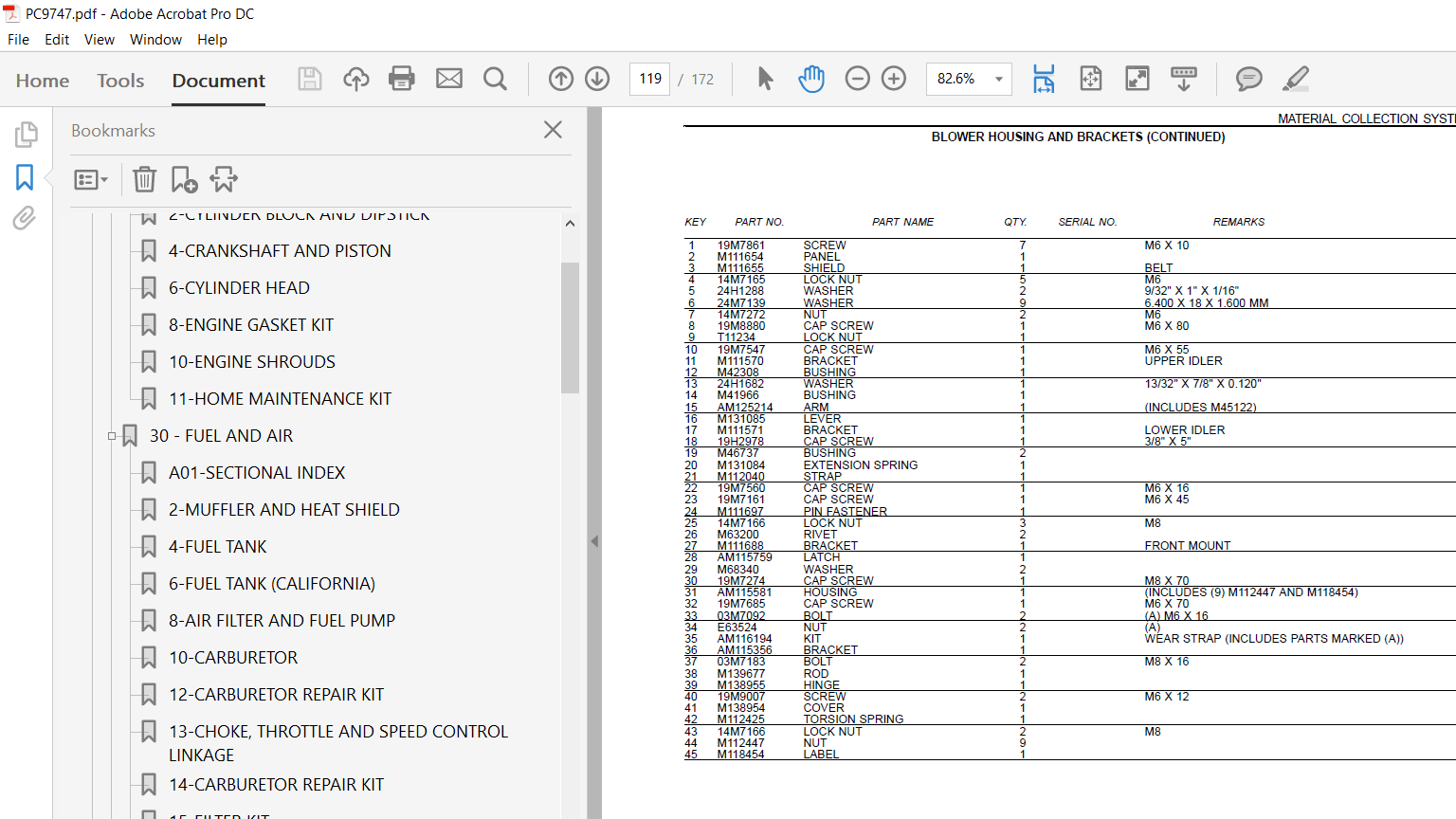Activate the Hand pan tool

click(811, 79)
